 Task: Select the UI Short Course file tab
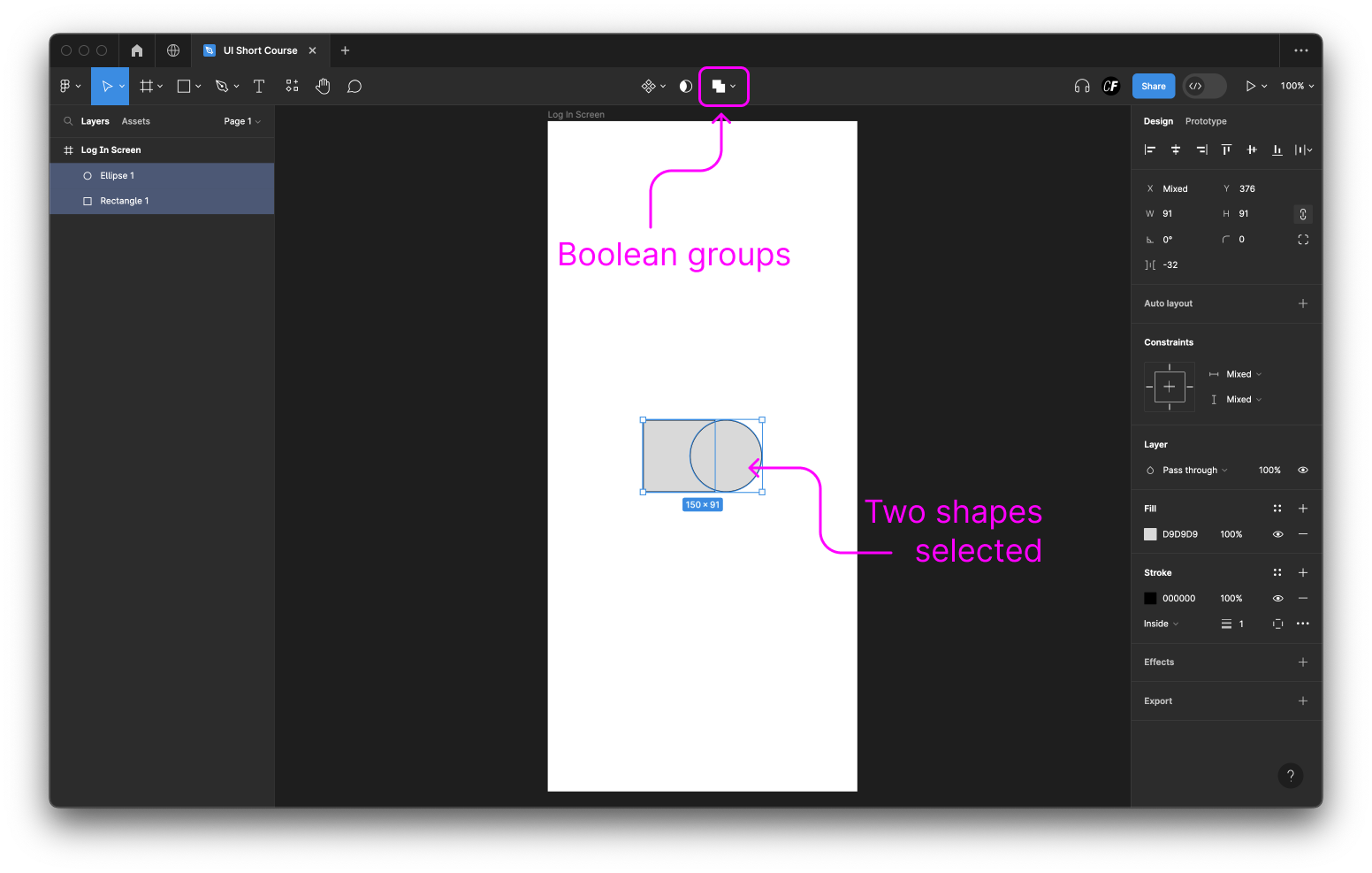click(261, 50)
